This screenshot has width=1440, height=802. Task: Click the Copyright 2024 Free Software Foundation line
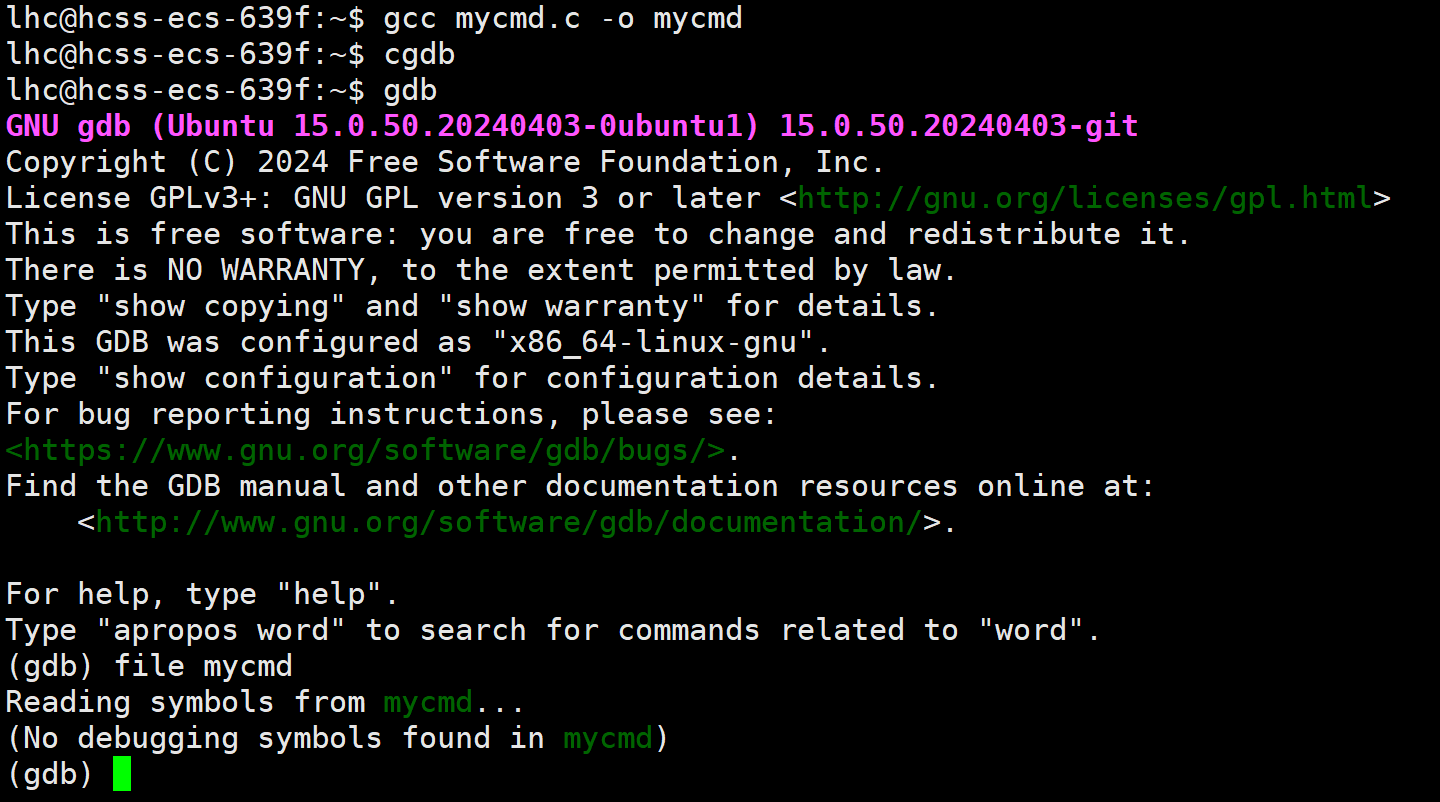point(445,162)
